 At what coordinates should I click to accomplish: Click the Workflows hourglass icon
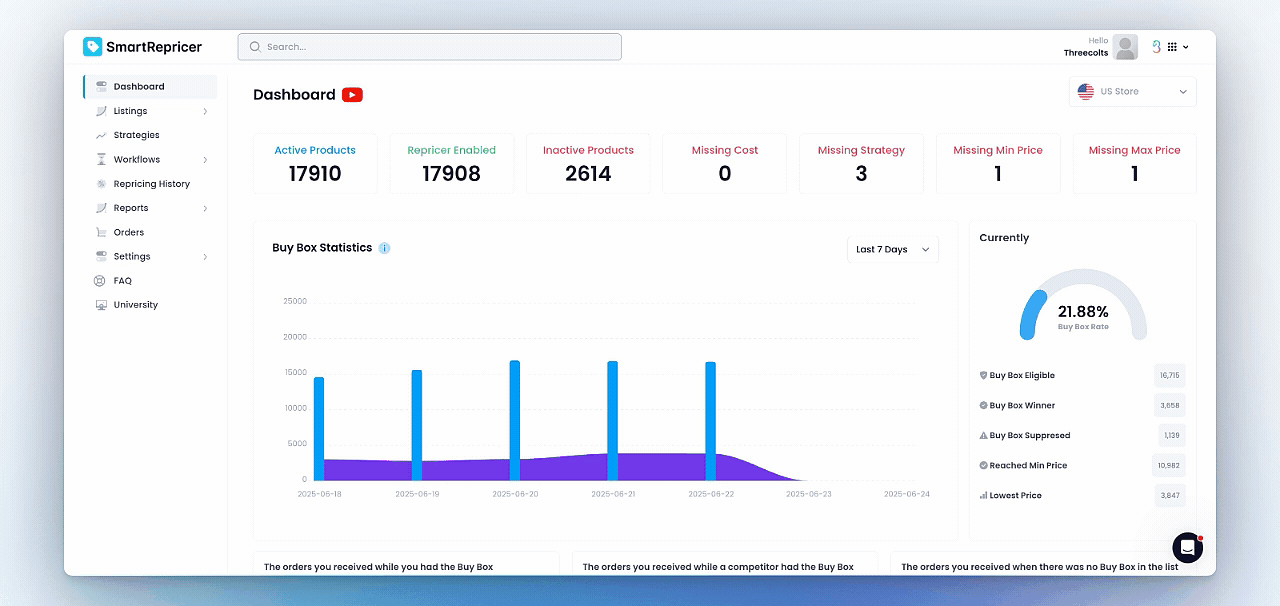pyautogui.click(x=101, y=159)
